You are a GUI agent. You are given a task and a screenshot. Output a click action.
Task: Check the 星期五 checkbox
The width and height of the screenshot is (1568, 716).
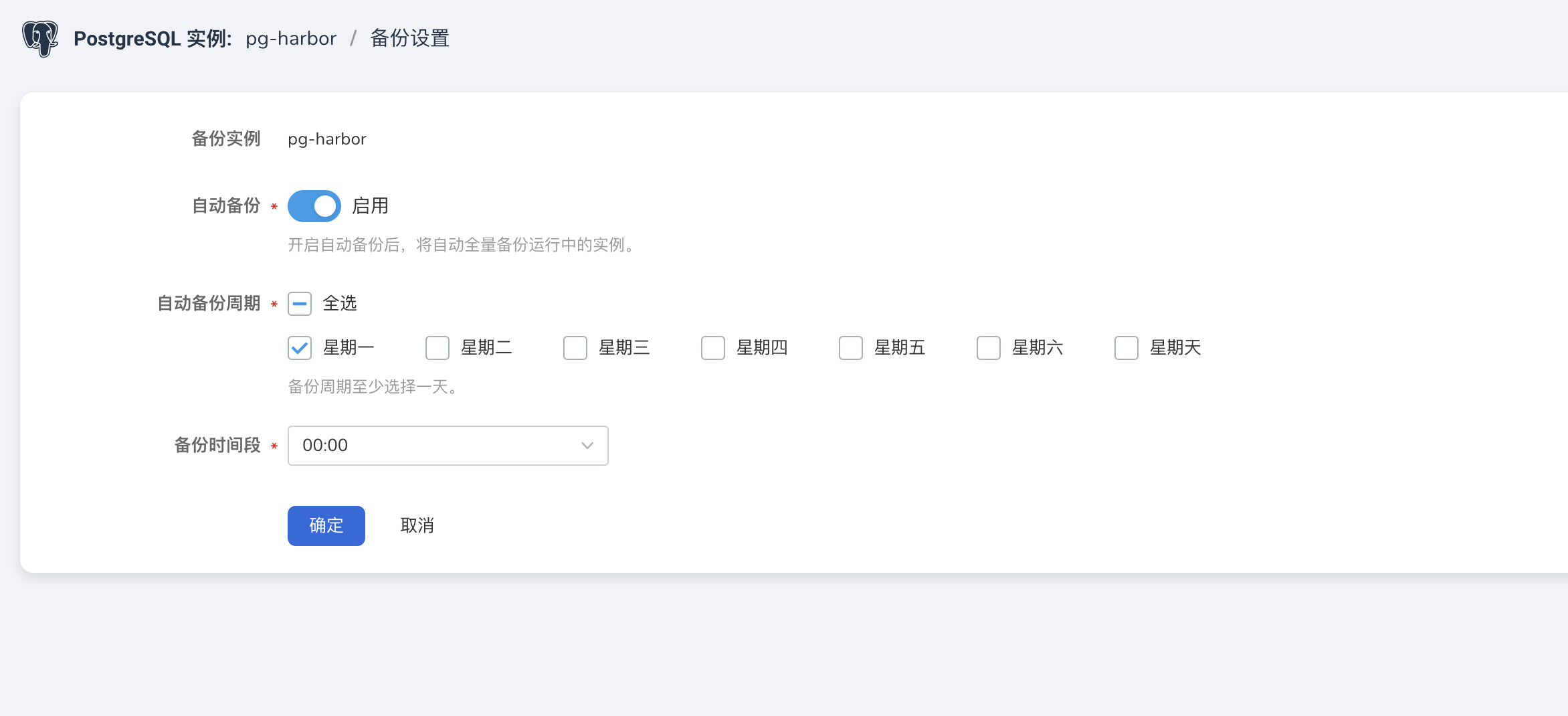(851, 347)
